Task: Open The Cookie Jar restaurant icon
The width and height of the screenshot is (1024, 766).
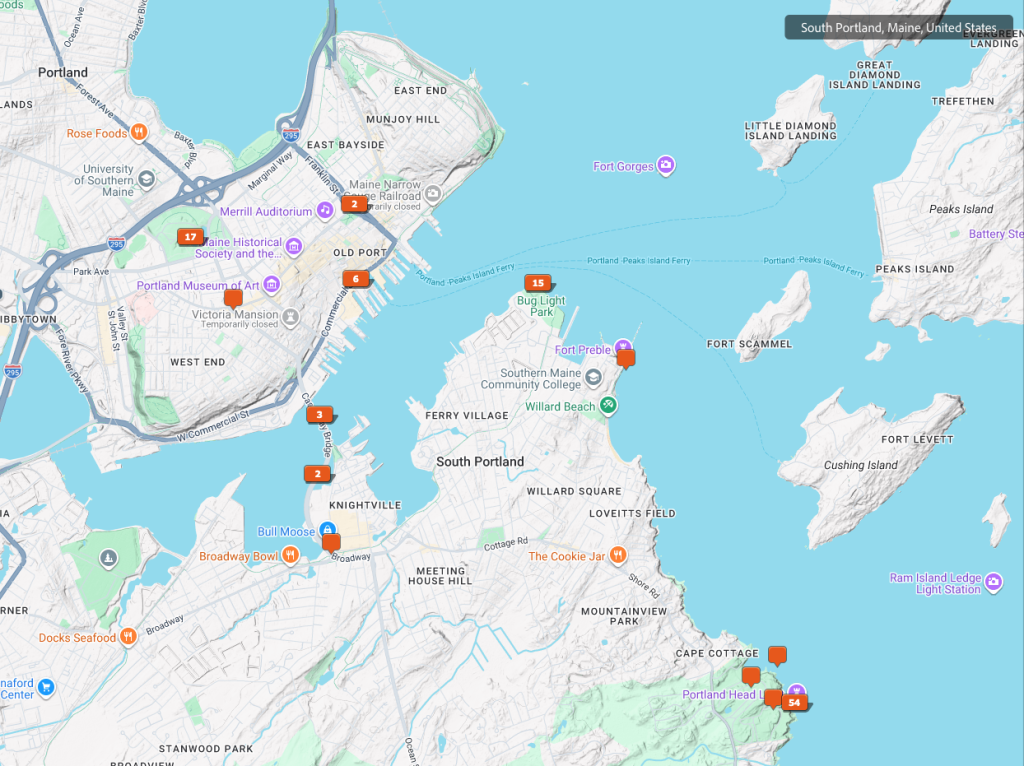Action: 619,556
